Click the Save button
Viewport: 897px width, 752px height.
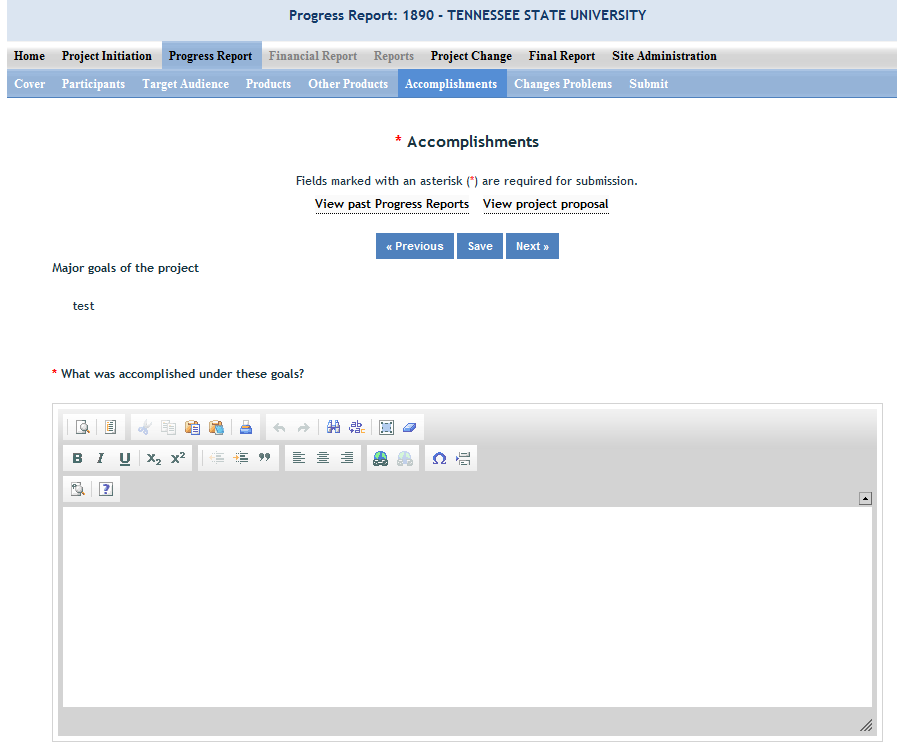click(480, 246)
